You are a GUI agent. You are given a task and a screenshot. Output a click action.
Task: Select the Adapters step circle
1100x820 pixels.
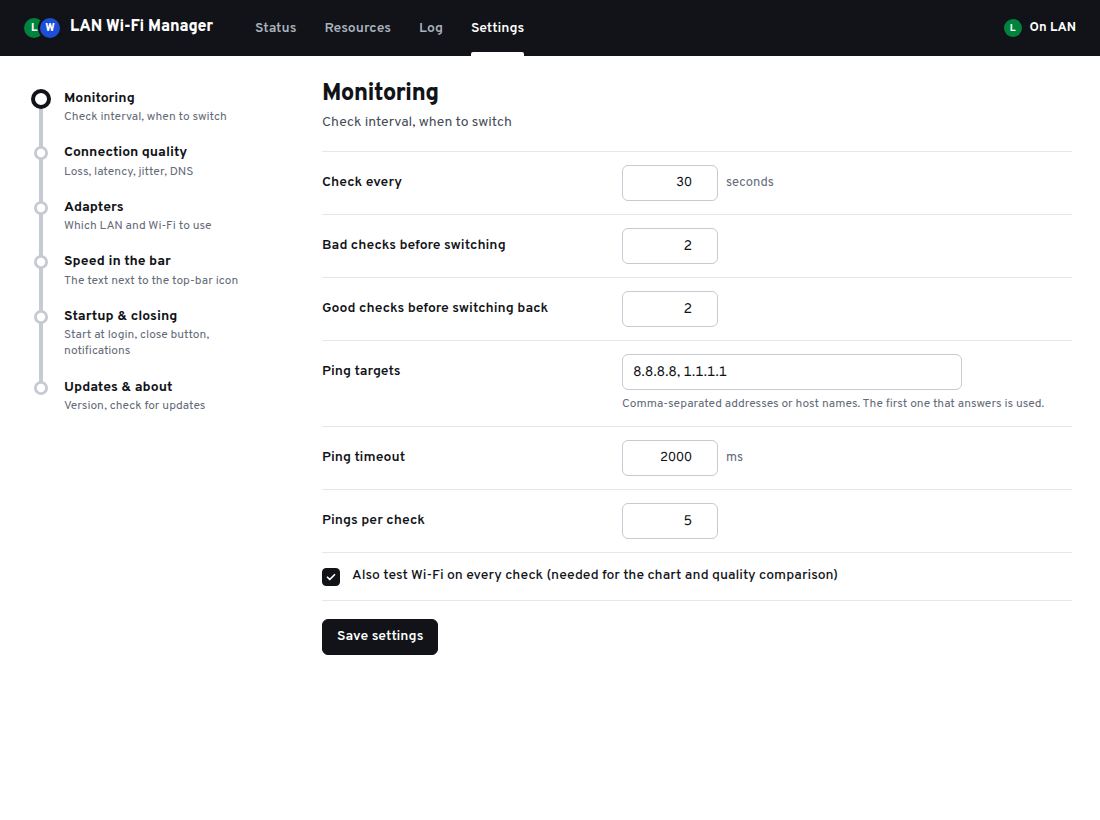click(x=41, y=208)
